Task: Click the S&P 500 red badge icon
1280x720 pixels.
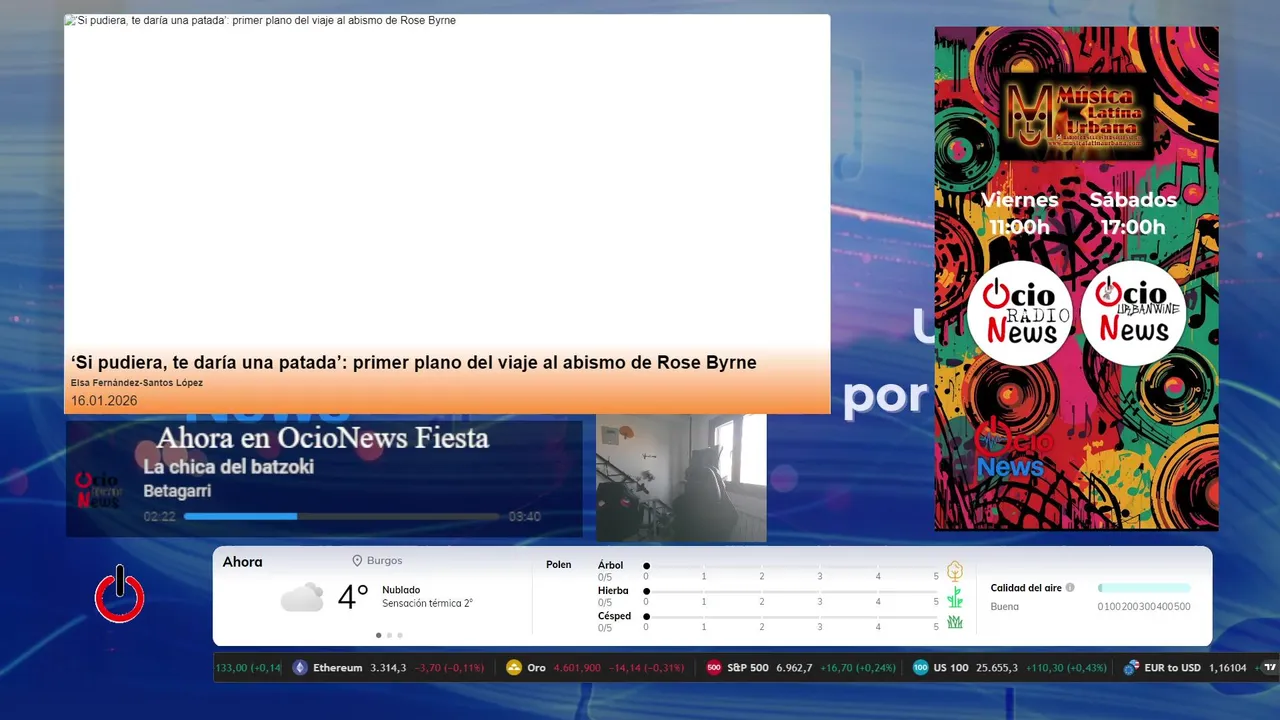Action: [x=714, y=668]
